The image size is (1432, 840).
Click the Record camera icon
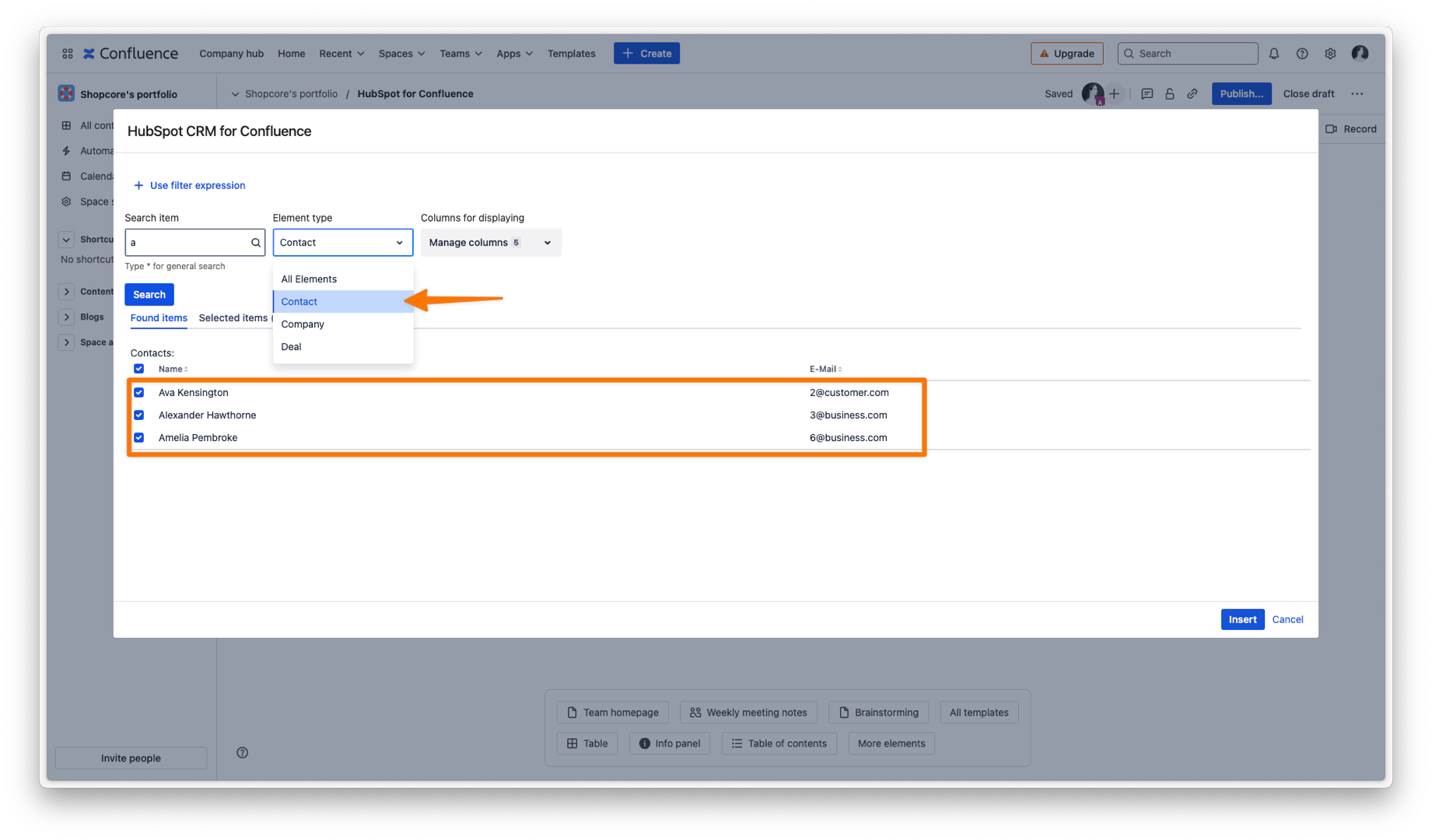tap(1331, 129)
